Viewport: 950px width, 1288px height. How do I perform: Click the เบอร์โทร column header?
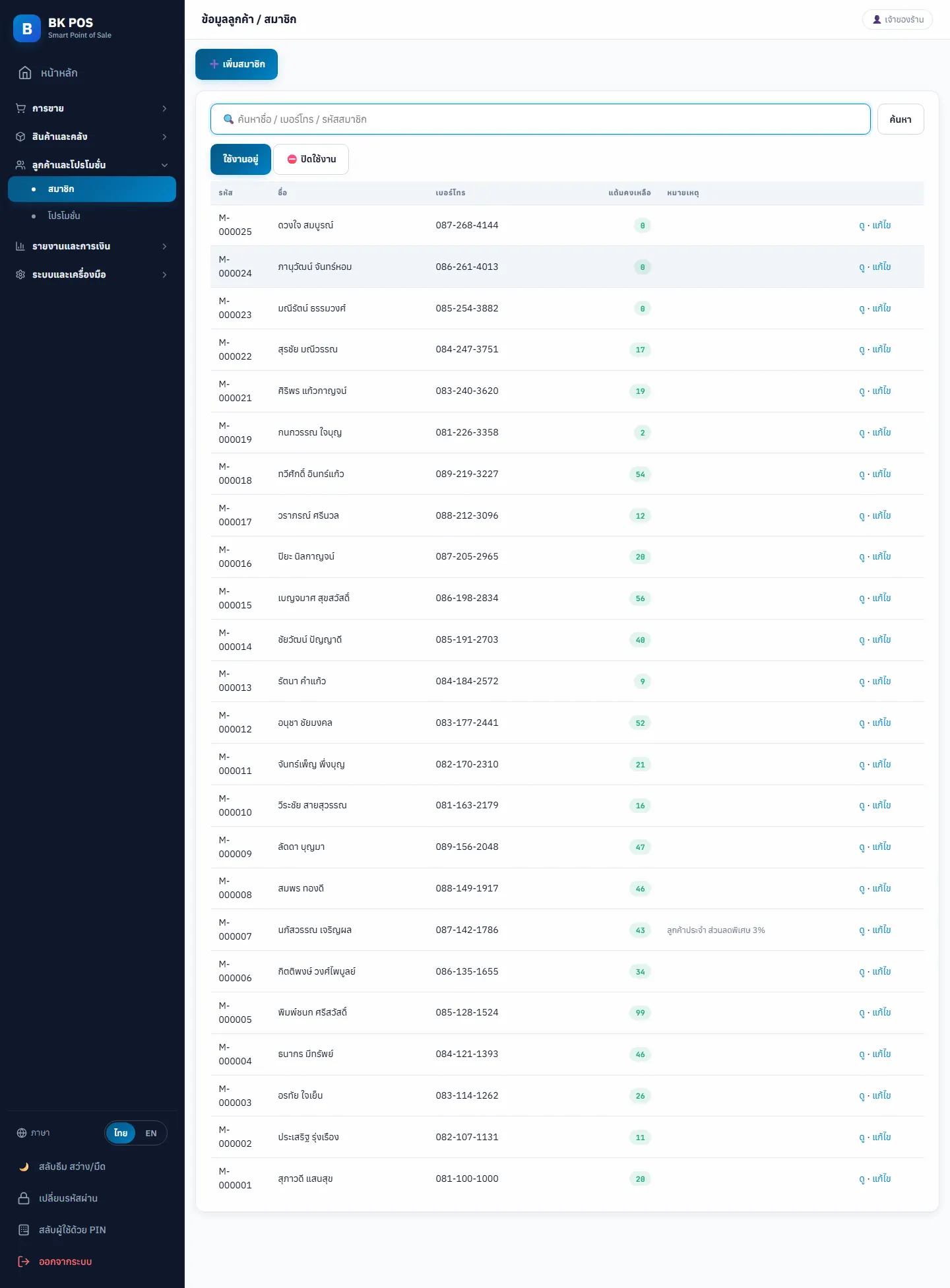click(x=451, y=193)
